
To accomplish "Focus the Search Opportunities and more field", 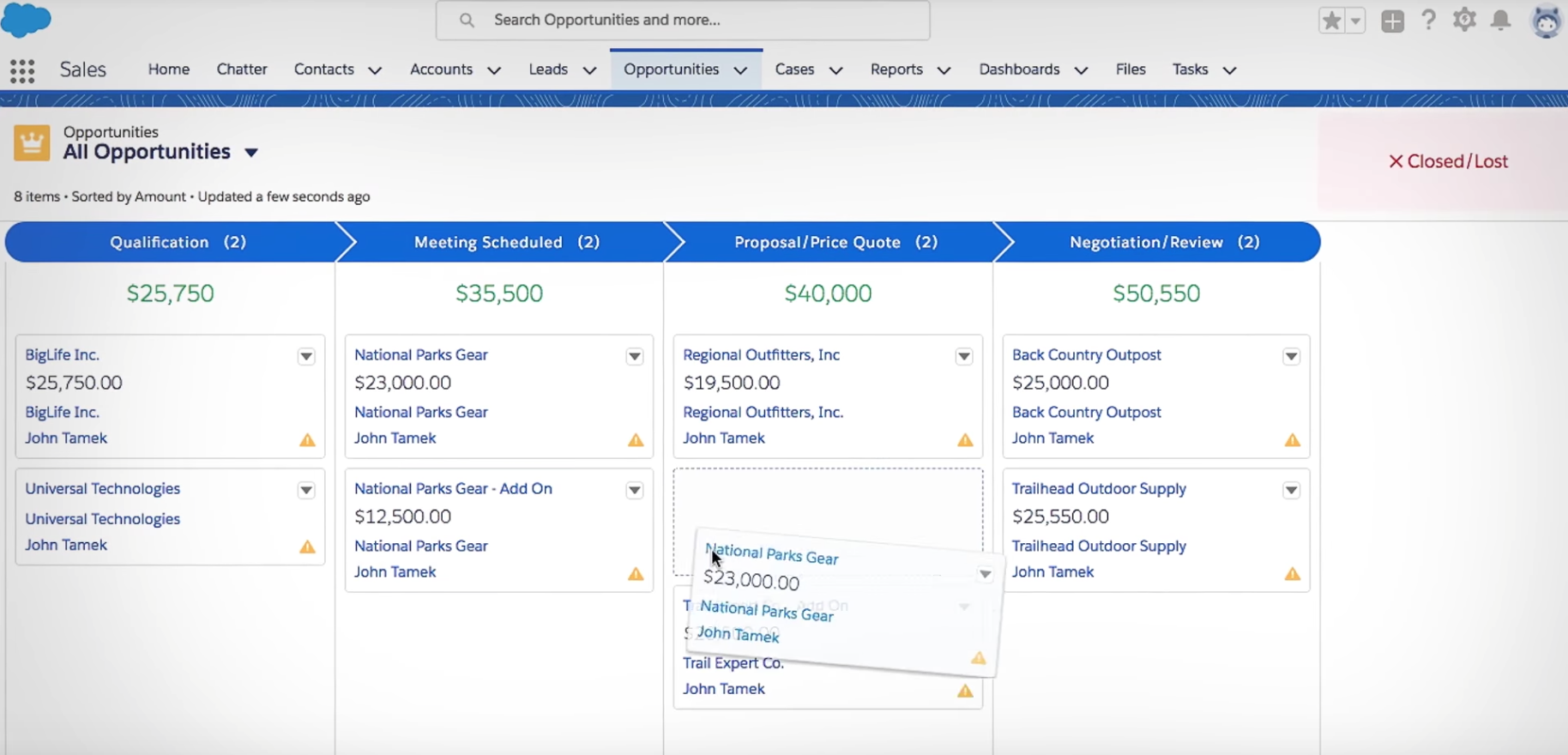I will pos(683,20).
